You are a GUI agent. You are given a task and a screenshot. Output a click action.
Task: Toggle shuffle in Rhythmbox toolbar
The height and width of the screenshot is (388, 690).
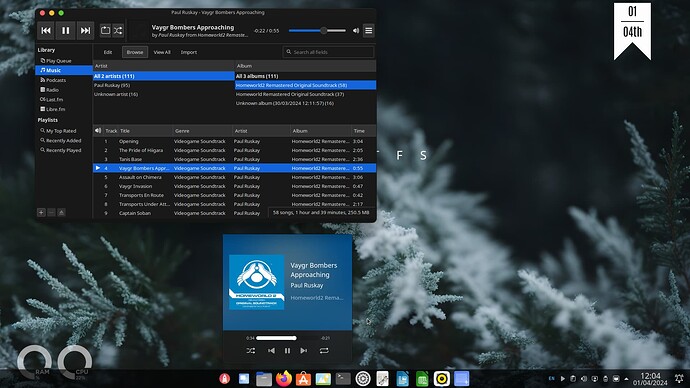pyautogui.click(x=118, y=30)
